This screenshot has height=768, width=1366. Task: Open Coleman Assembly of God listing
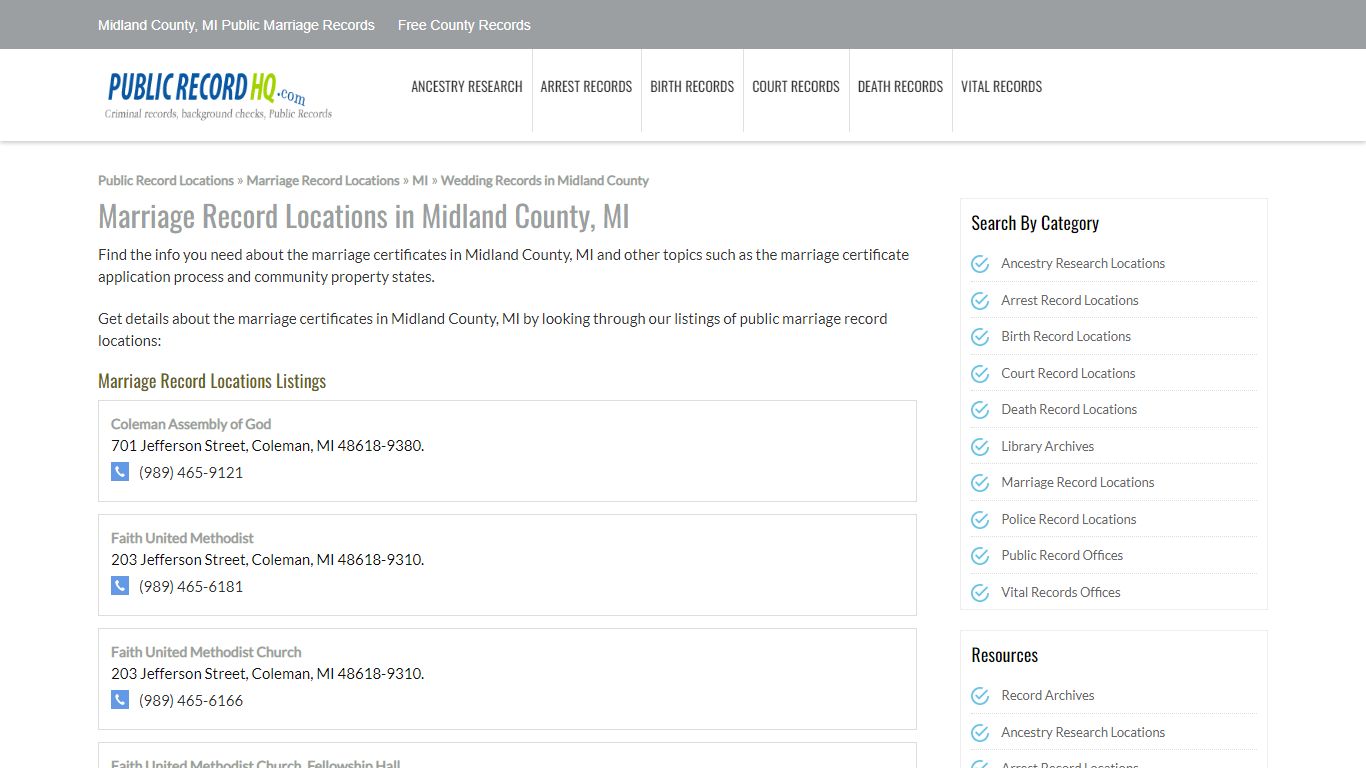pos(191,424)
